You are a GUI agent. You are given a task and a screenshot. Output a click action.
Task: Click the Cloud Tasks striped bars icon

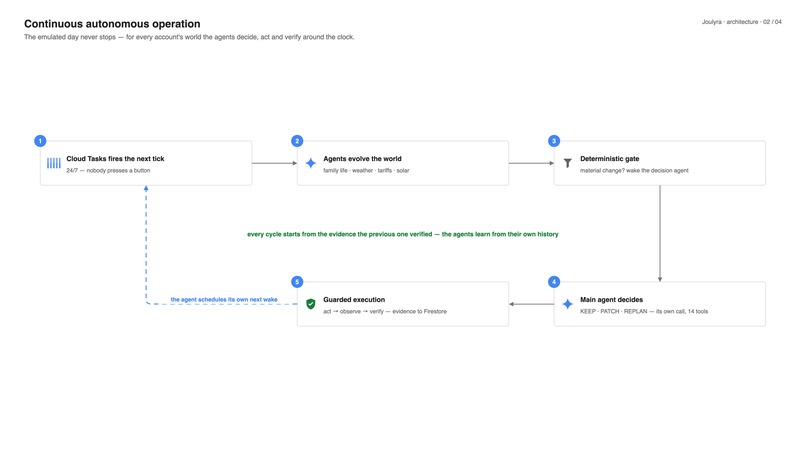coord(53,163)
